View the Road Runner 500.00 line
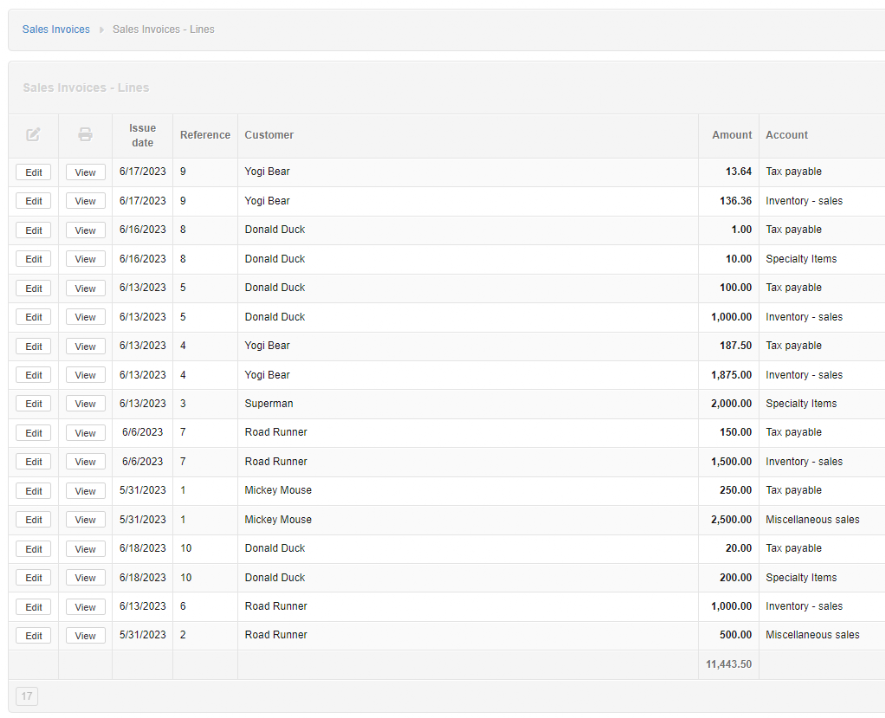 pos(85,636)
